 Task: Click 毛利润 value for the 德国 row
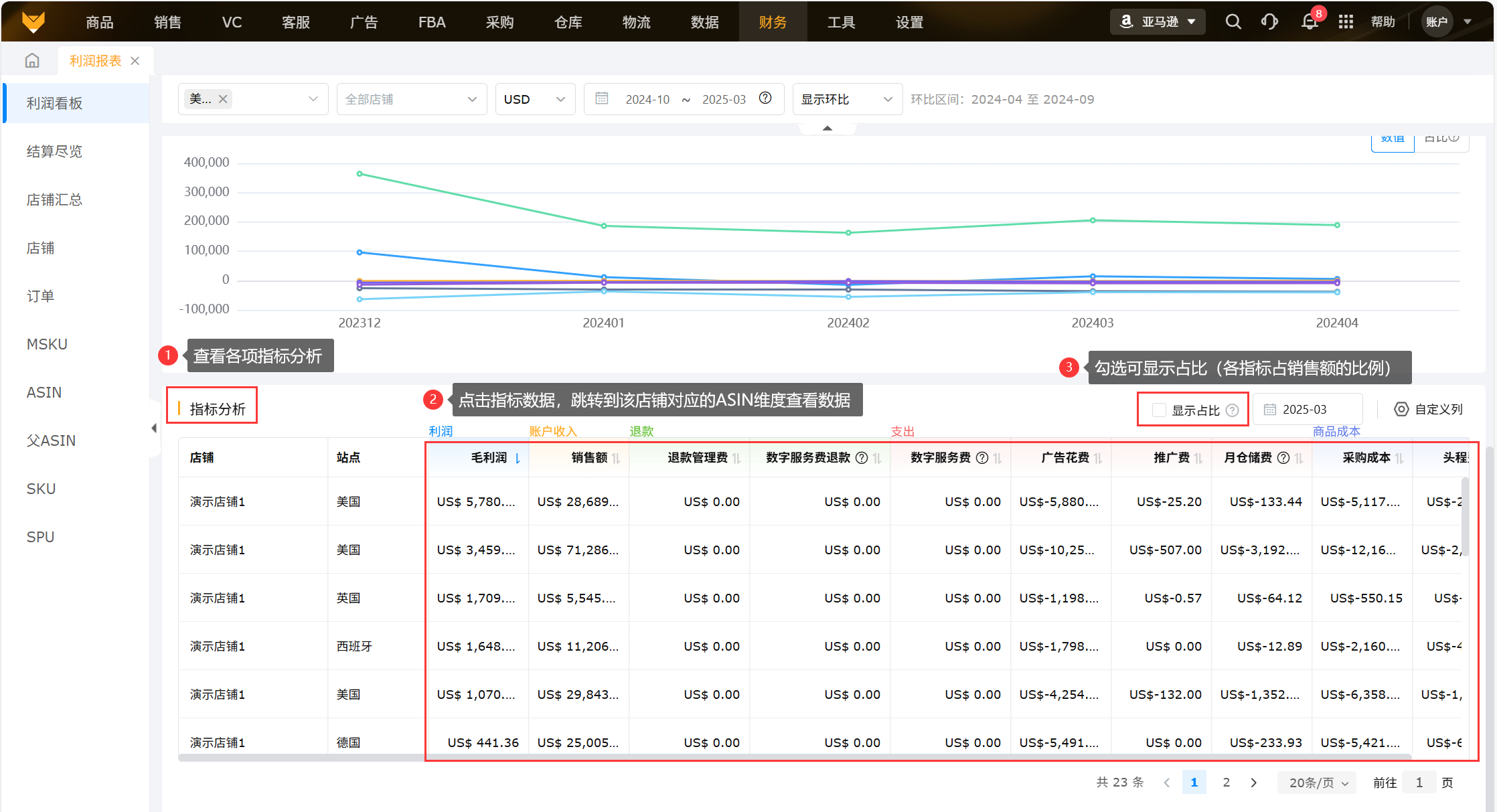coord(483,742)
